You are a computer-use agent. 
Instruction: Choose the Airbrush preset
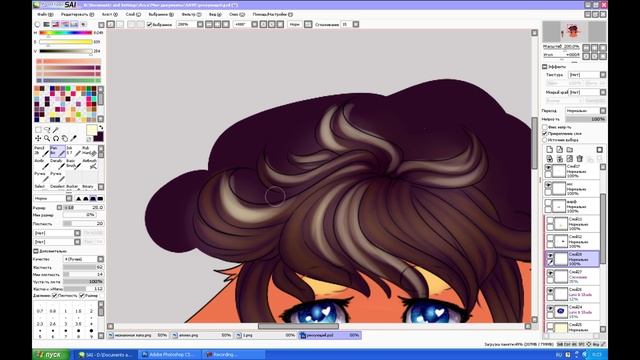pos(89,164)
